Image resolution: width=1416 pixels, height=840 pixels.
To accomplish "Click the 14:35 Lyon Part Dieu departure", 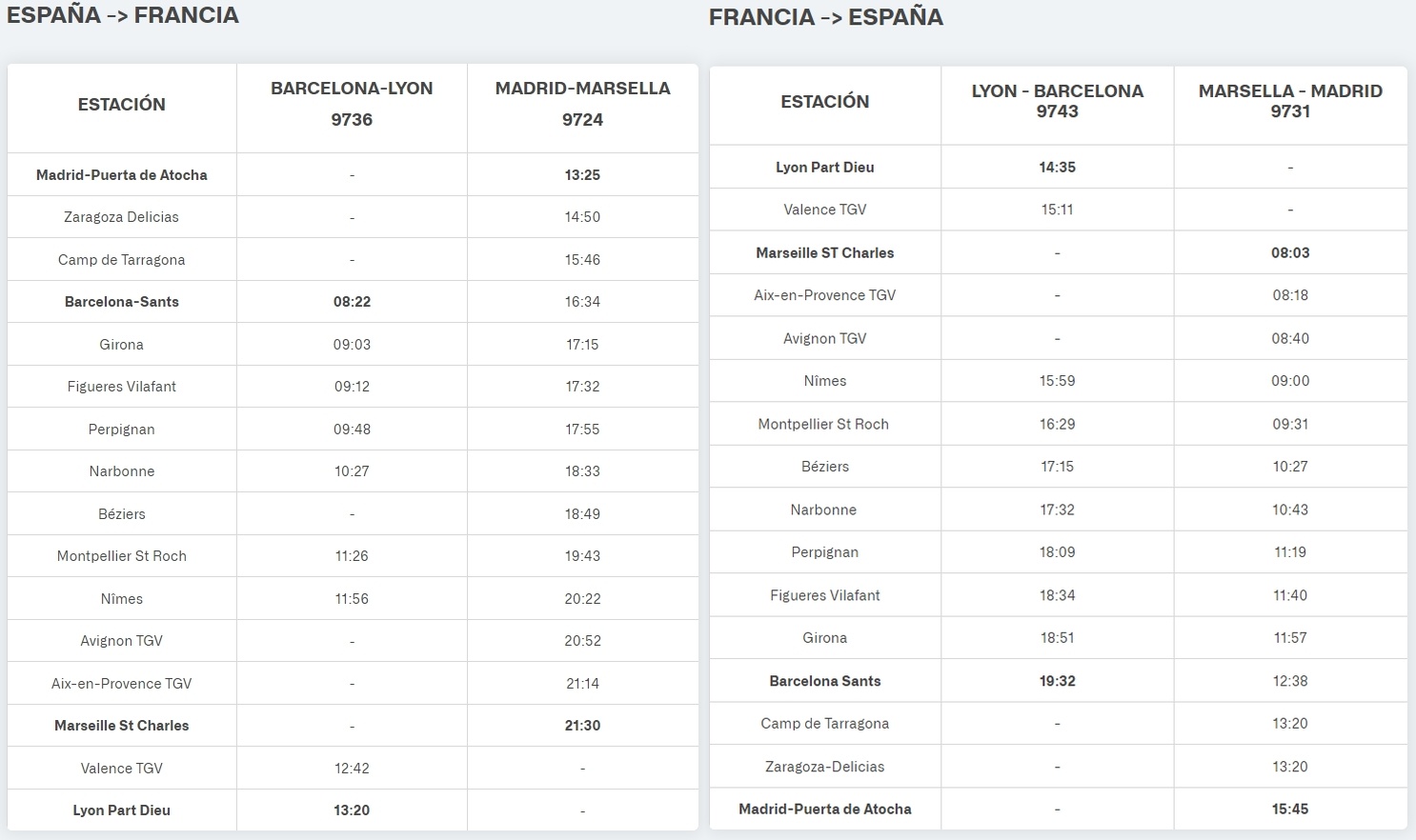I will [x=1057, y=168].
